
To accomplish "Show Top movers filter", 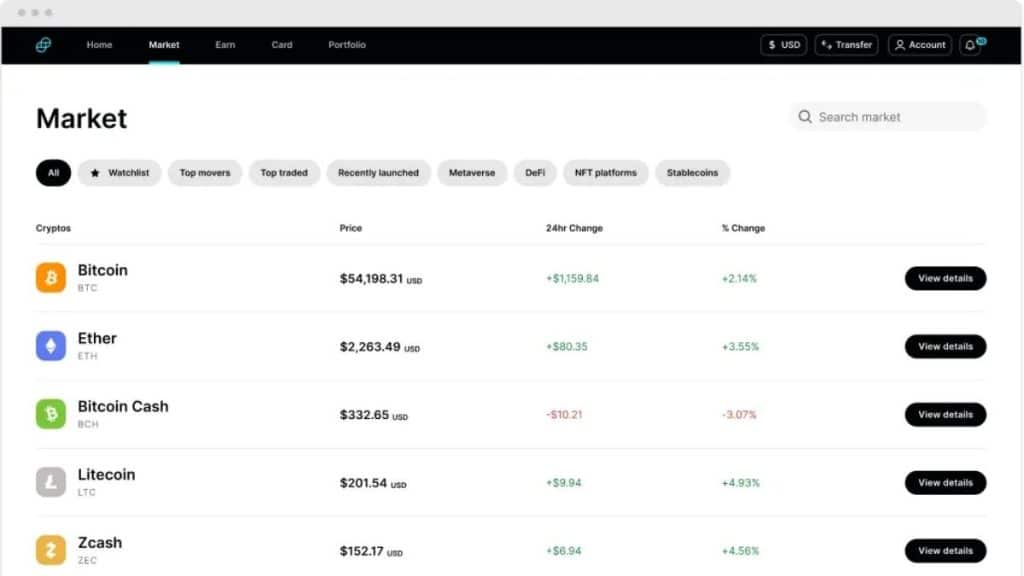I will (x=205, y=173).
